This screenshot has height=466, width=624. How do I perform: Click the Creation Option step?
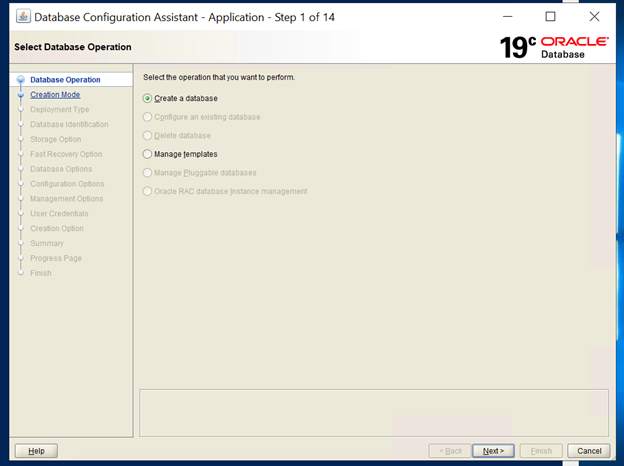click(57, 228)
